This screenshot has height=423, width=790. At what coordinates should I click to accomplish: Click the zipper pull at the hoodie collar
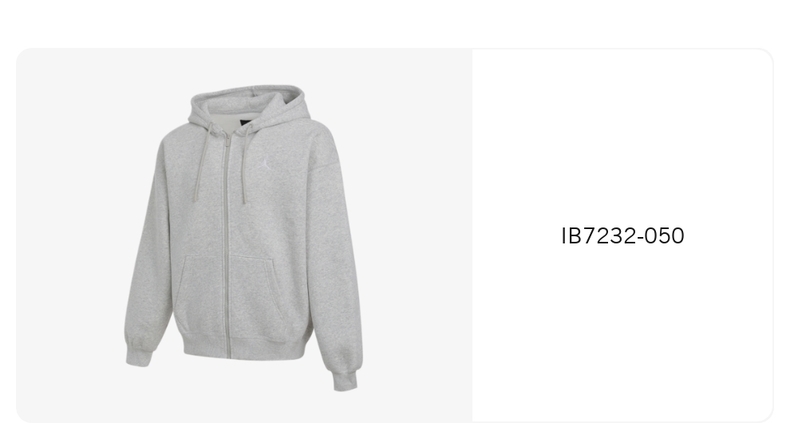[228, 139]
